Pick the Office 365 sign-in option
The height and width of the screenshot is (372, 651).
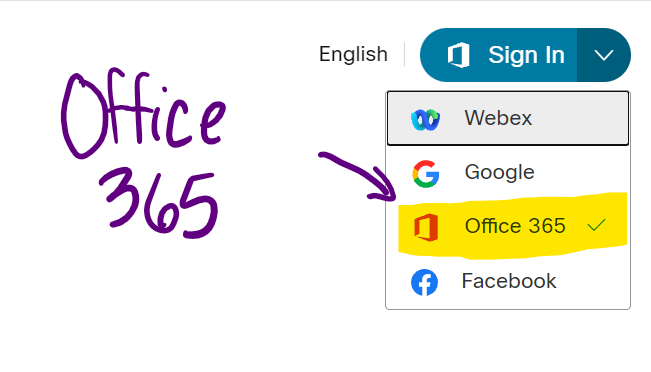pyautogui.click(x=508, y=226)
